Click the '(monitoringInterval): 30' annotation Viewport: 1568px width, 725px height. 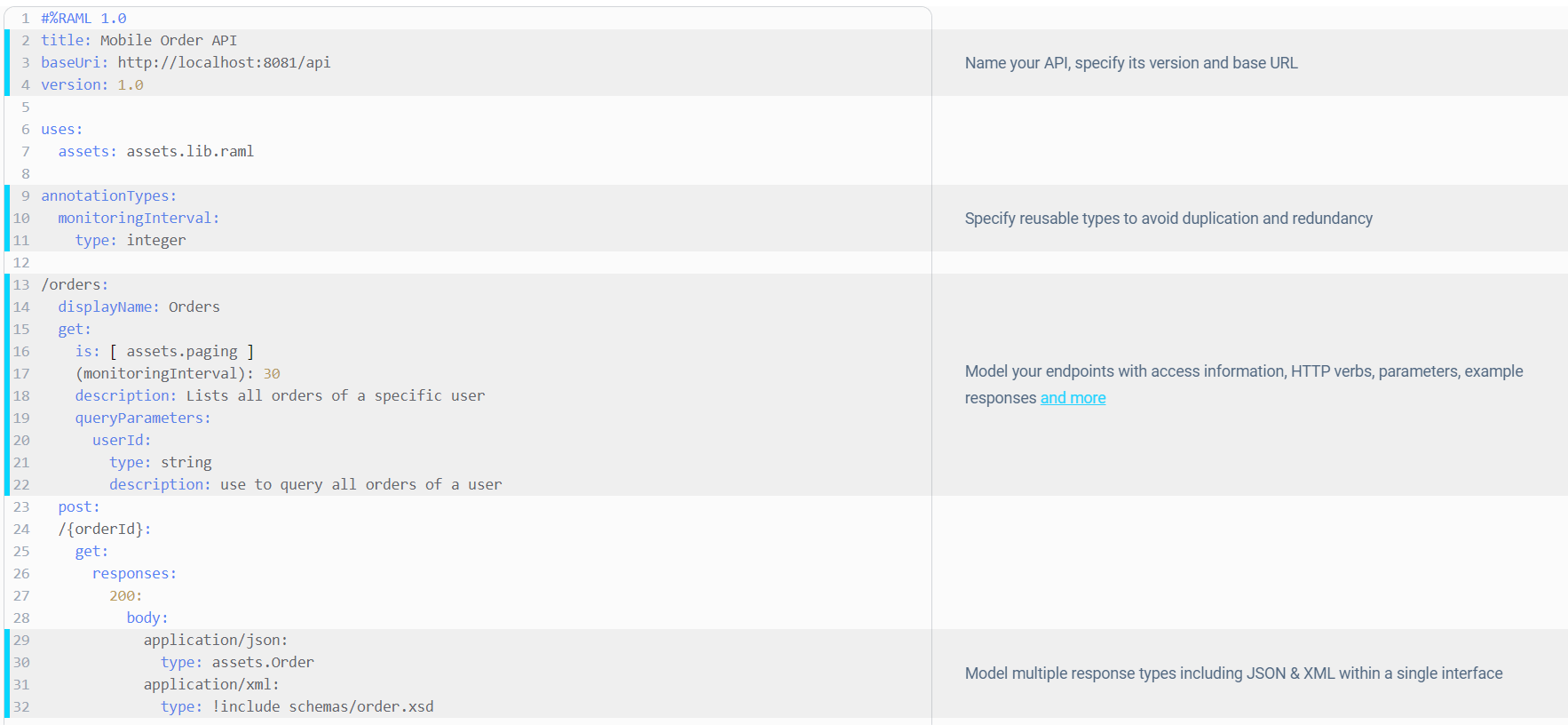click(x=178, y=374)
